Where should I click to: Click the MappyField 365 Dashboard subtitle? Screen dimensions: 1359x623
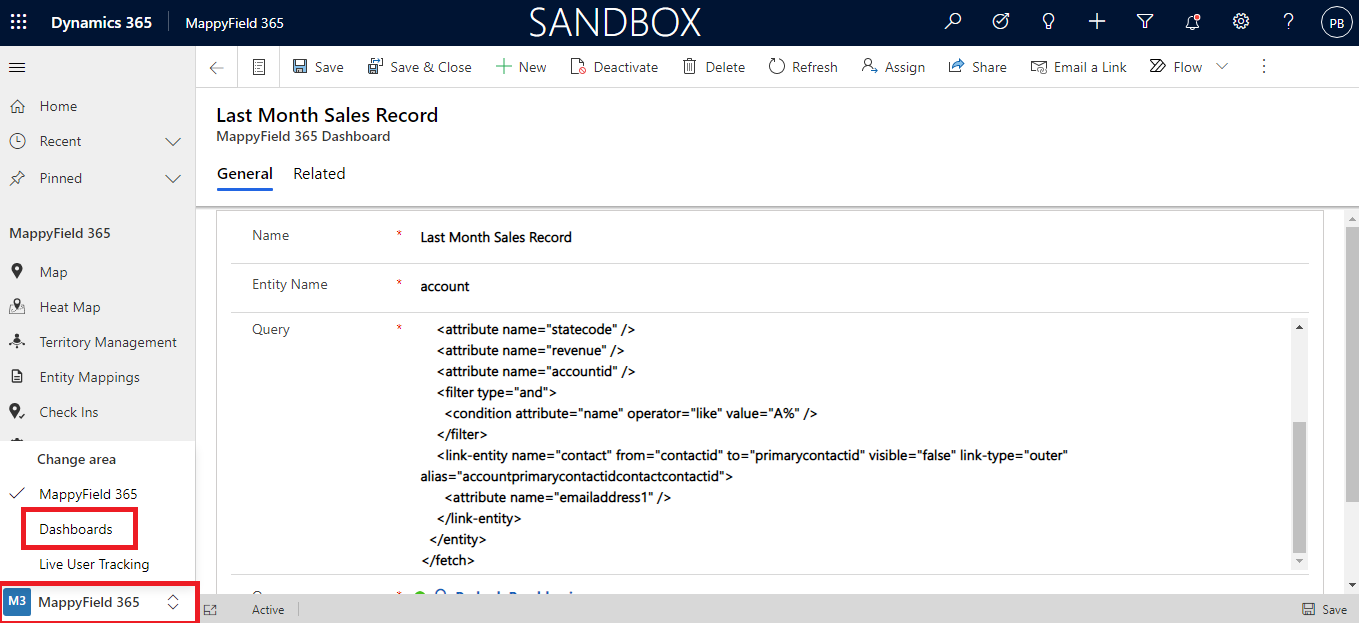pos(303,136)
